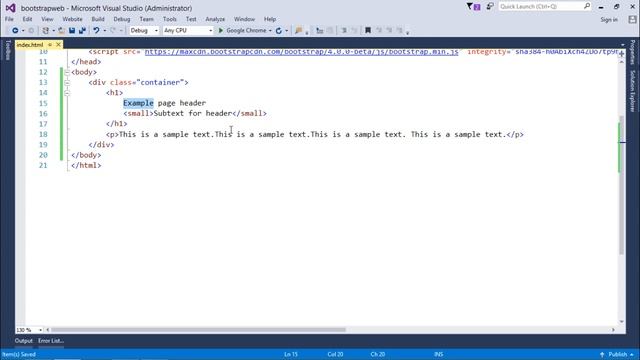
Task: Open the Window menu
Action: [x=244, y=19]
